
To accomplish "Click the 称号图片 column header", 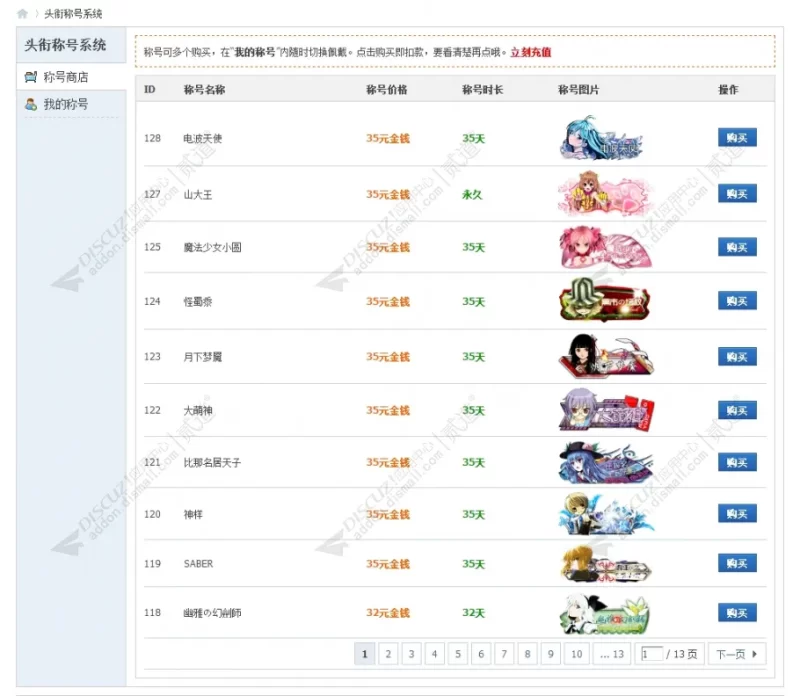I will [x=578, y=90].
